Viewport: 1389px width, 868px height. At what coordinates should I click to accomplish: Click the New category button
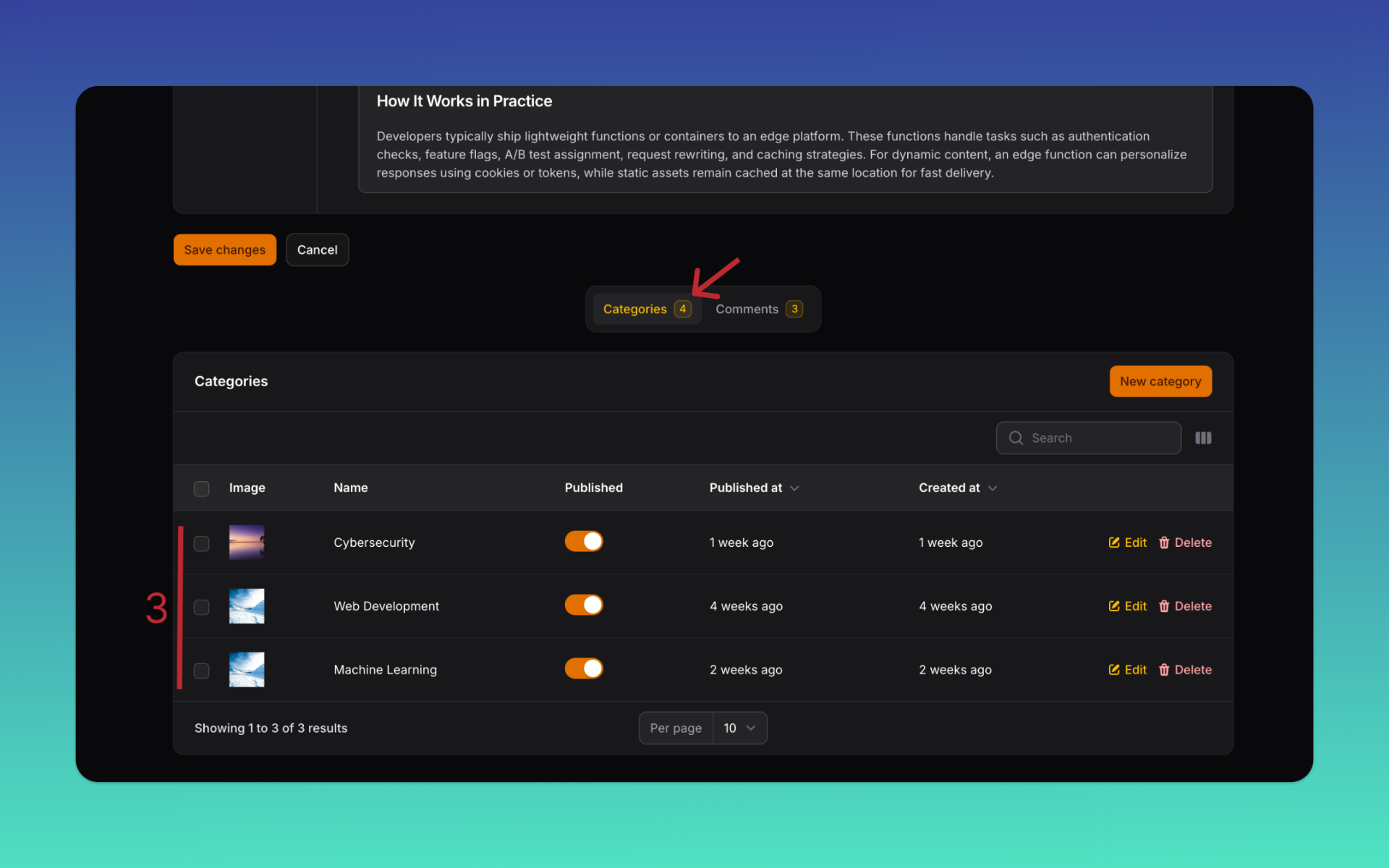pyautogui.click(x=1160, y=381)
